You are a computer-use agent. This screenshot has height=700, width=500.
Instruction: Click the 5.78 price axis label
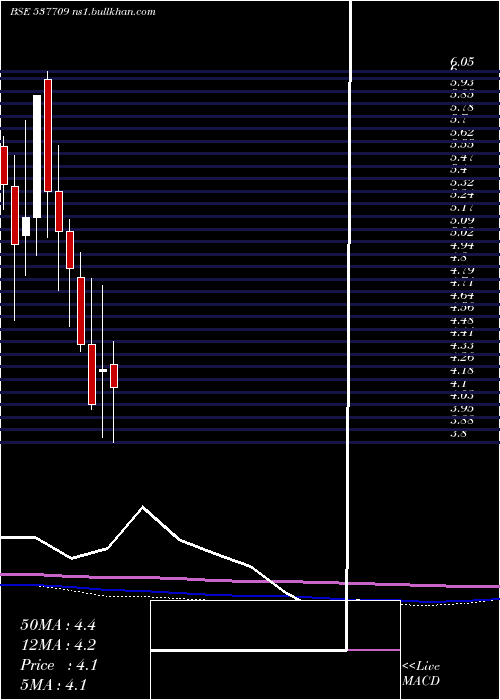pyautogui.click(x=462, y=108)
